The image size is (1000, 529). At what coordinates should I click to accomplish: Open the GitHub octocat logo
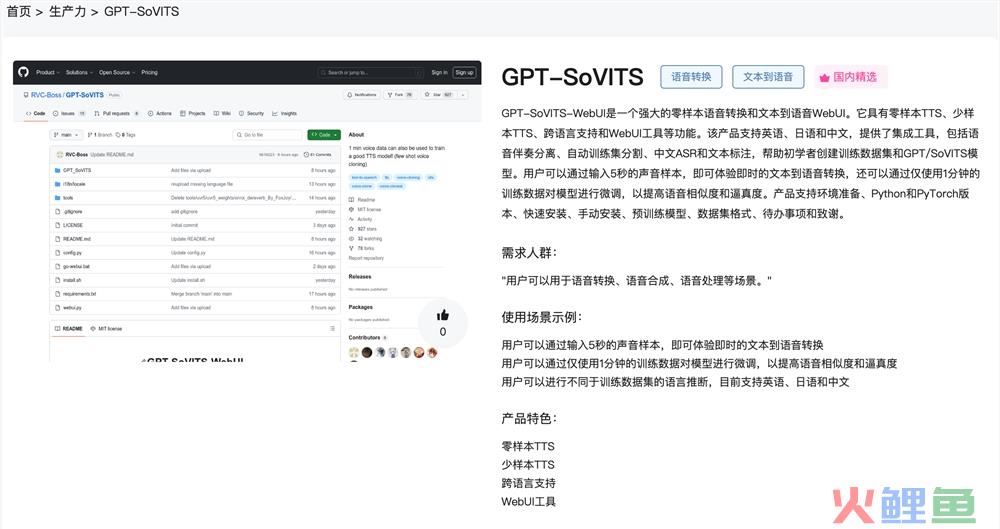pos(24,72)
